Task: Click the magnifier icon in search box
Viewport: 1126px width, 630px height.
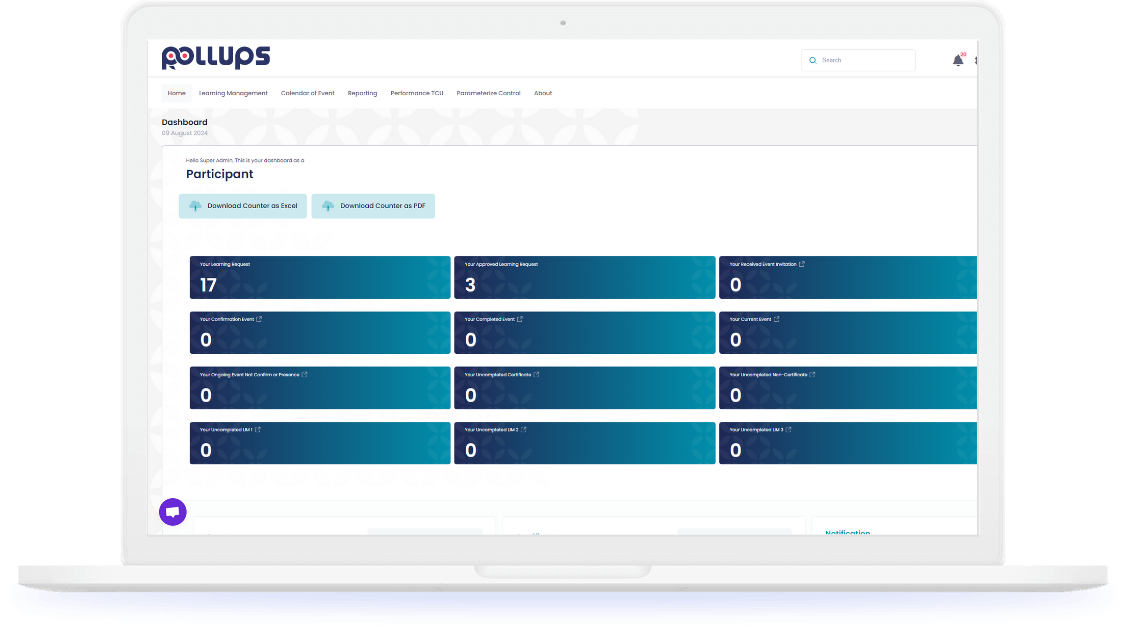Action: [813, 61]
